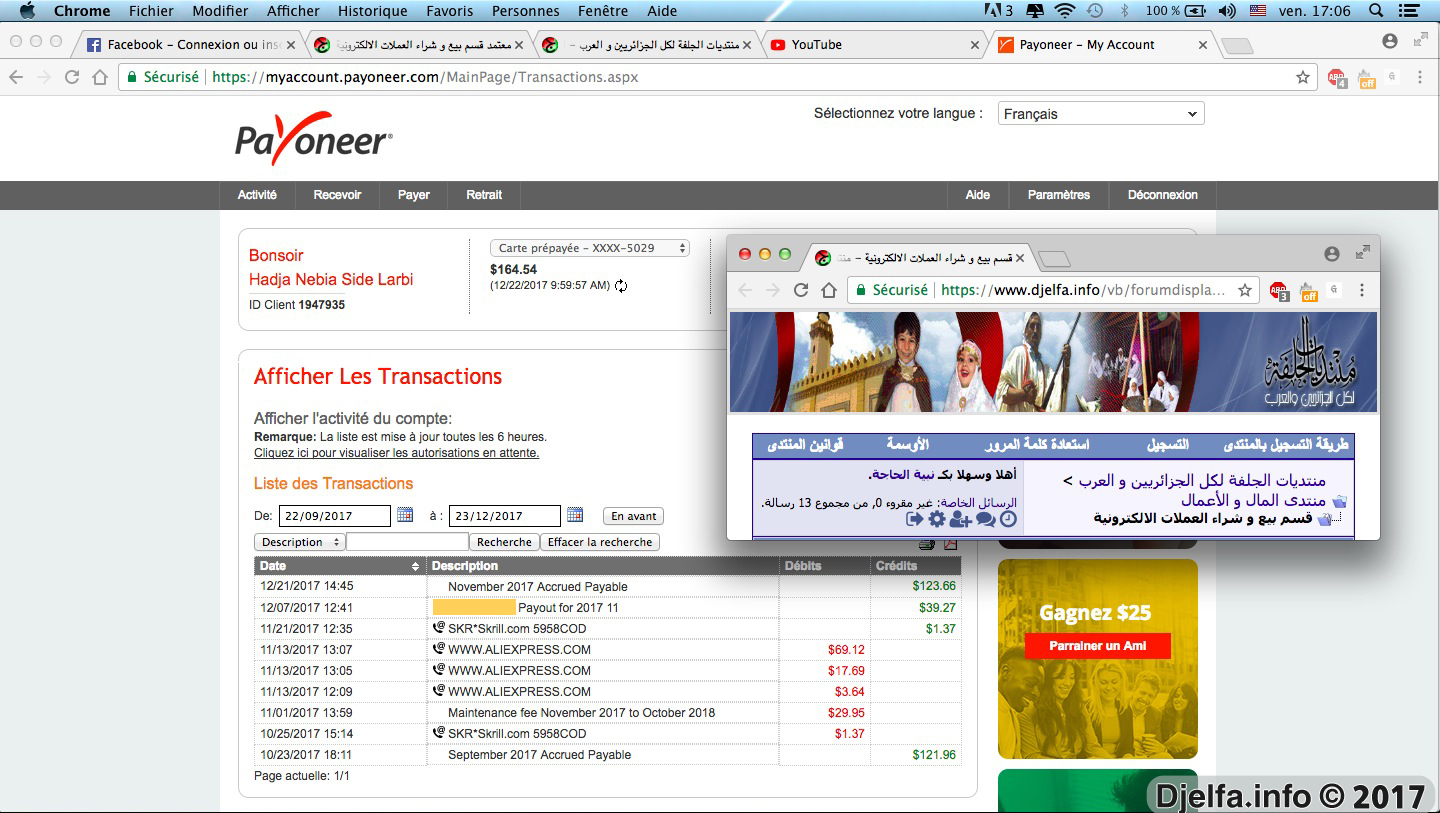The width and height of the screenshot is (1440, 813).
Task: Click the search text field beside the Description dropdown
Action: pyautogui.click(x=407, y=542)
